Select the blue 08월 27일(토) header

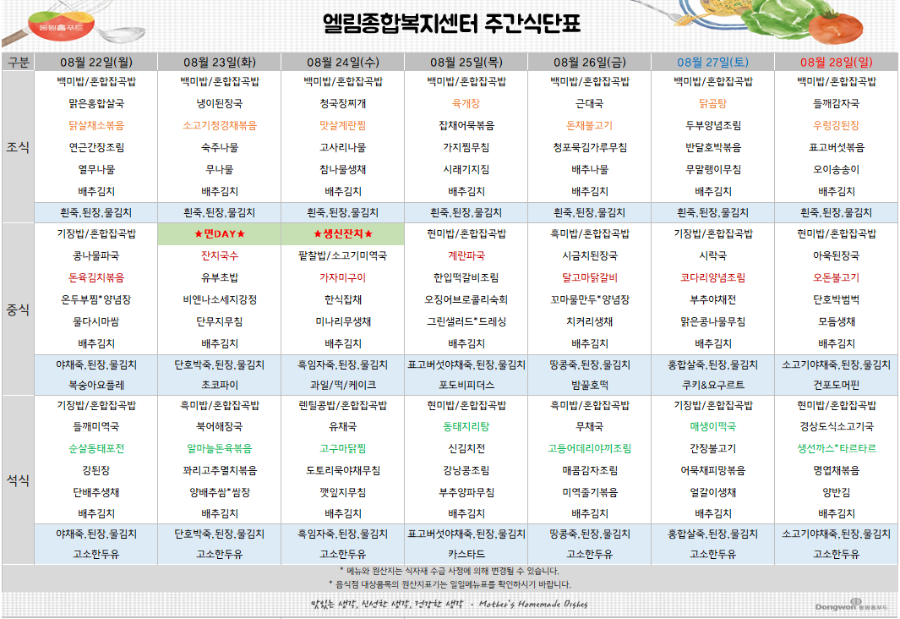pyautogui.click(x=713, y=62)
